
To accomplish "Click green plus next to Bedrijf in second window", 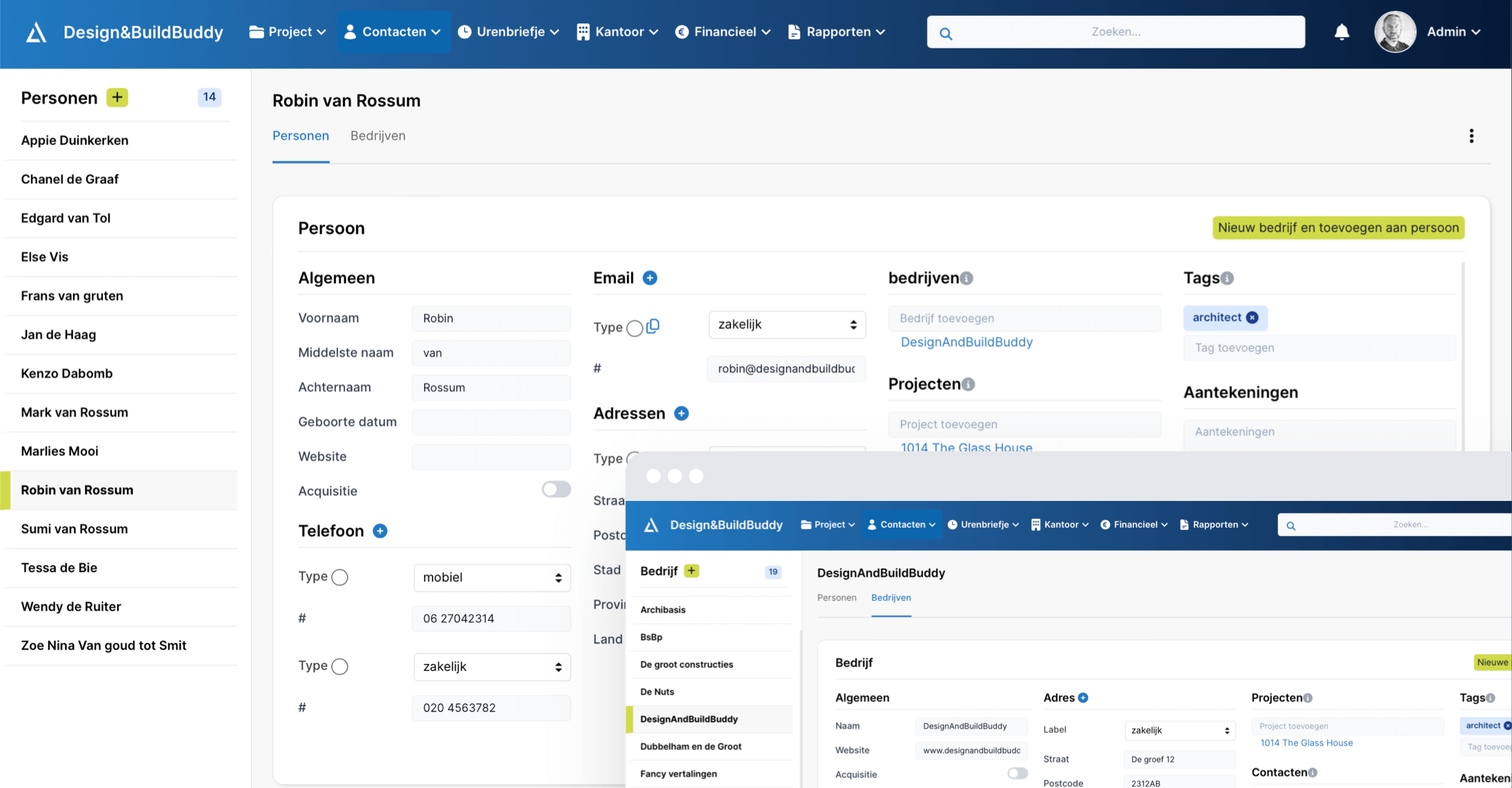I will pos(691,571).
